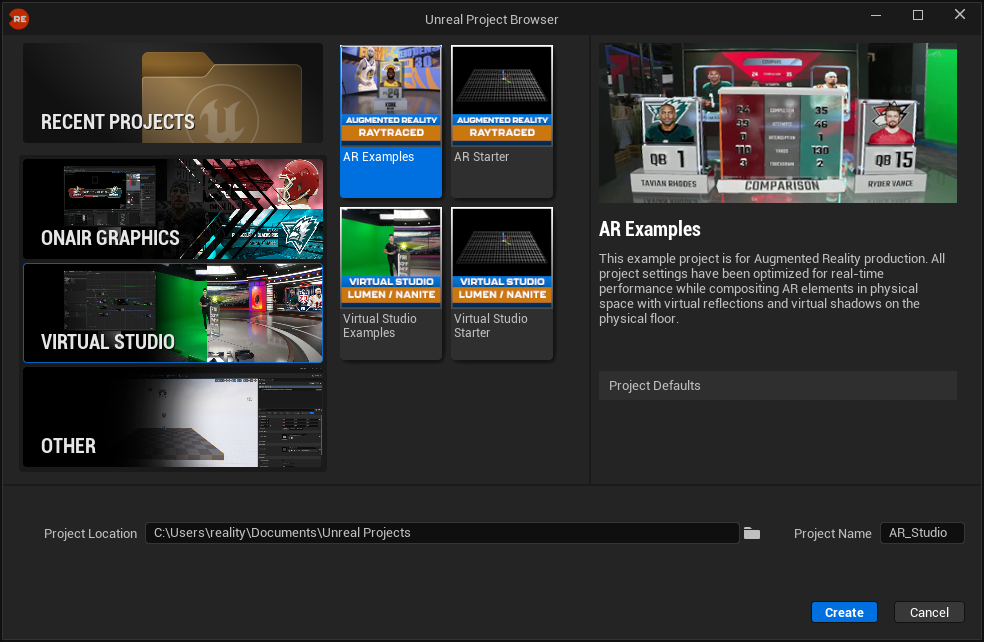Click the AR Examples heading text
Viewport: 984px width, 642px height.
(650, 230)
